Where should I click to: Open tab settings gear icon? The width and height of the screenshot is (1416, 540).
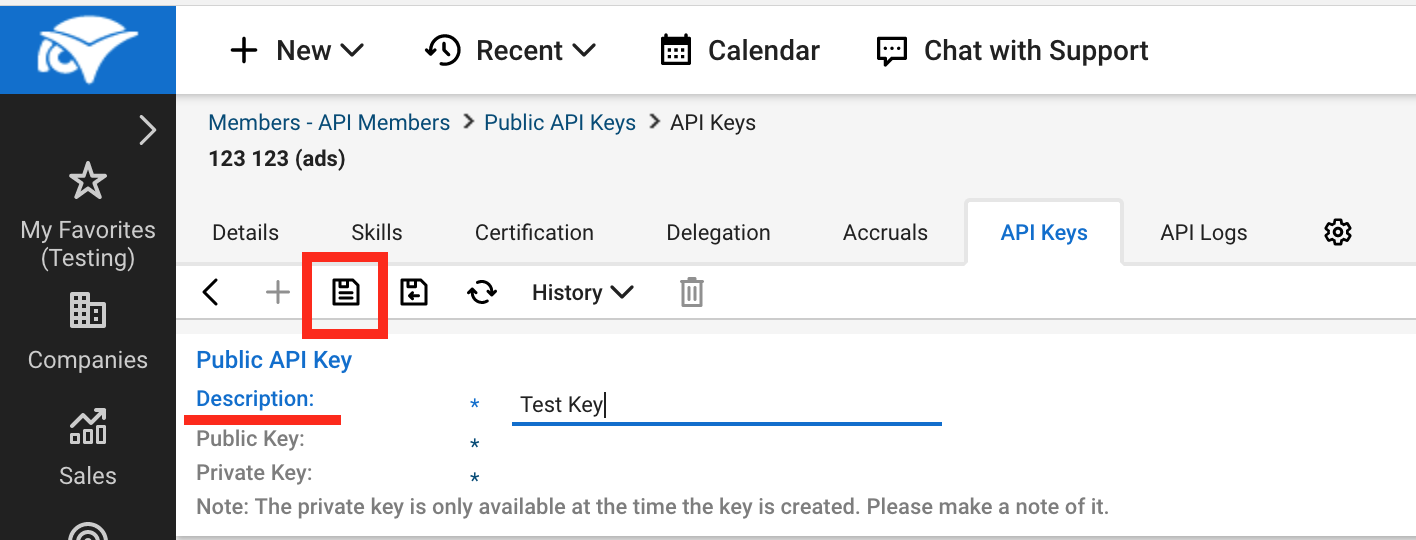[1337, 232]
